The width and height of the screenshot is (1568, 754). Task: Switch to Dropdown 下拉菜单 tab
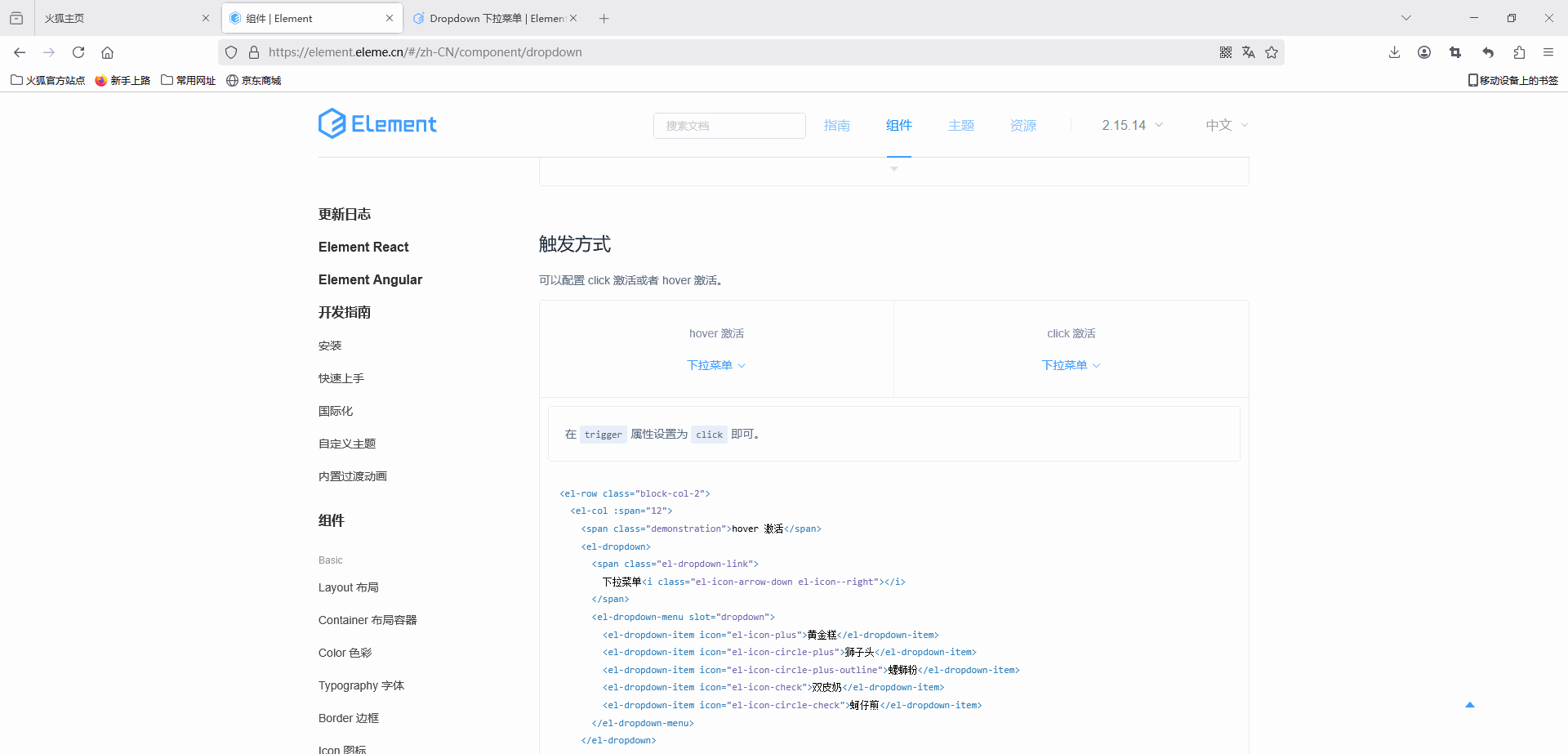point(495,18)
